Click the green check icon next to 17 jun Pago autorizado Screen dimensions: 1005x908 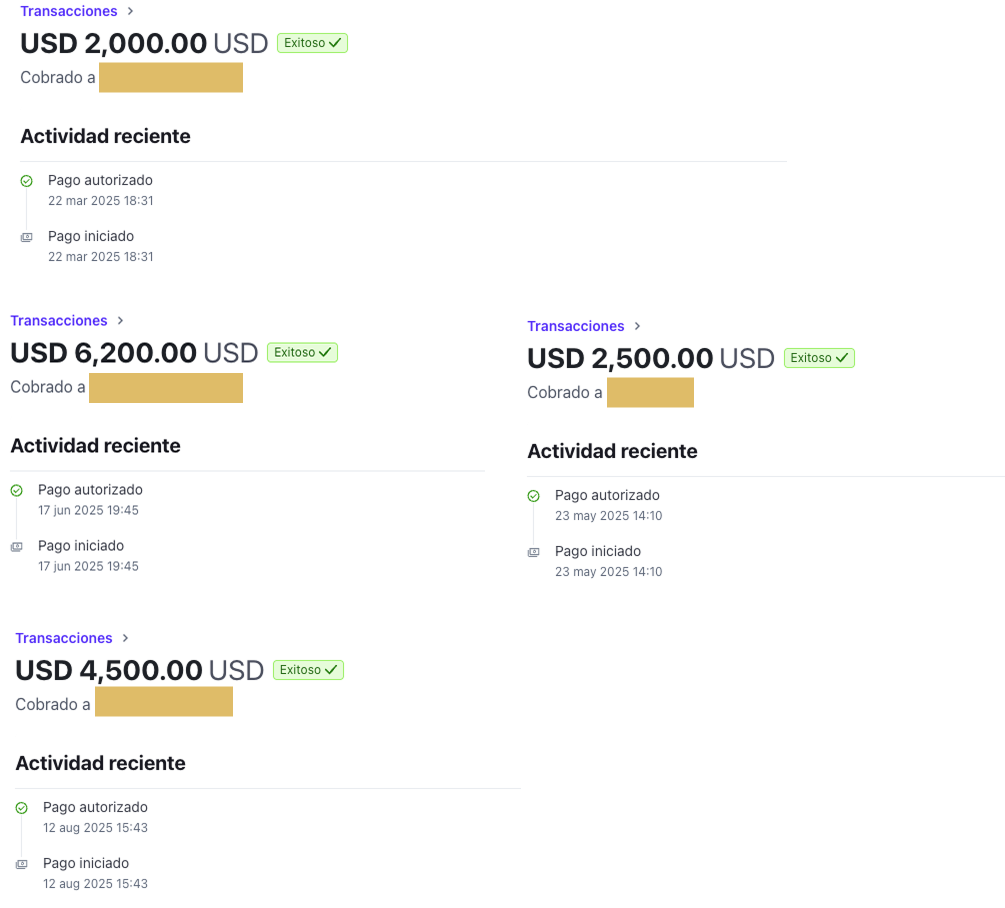(x=16, y=491)
